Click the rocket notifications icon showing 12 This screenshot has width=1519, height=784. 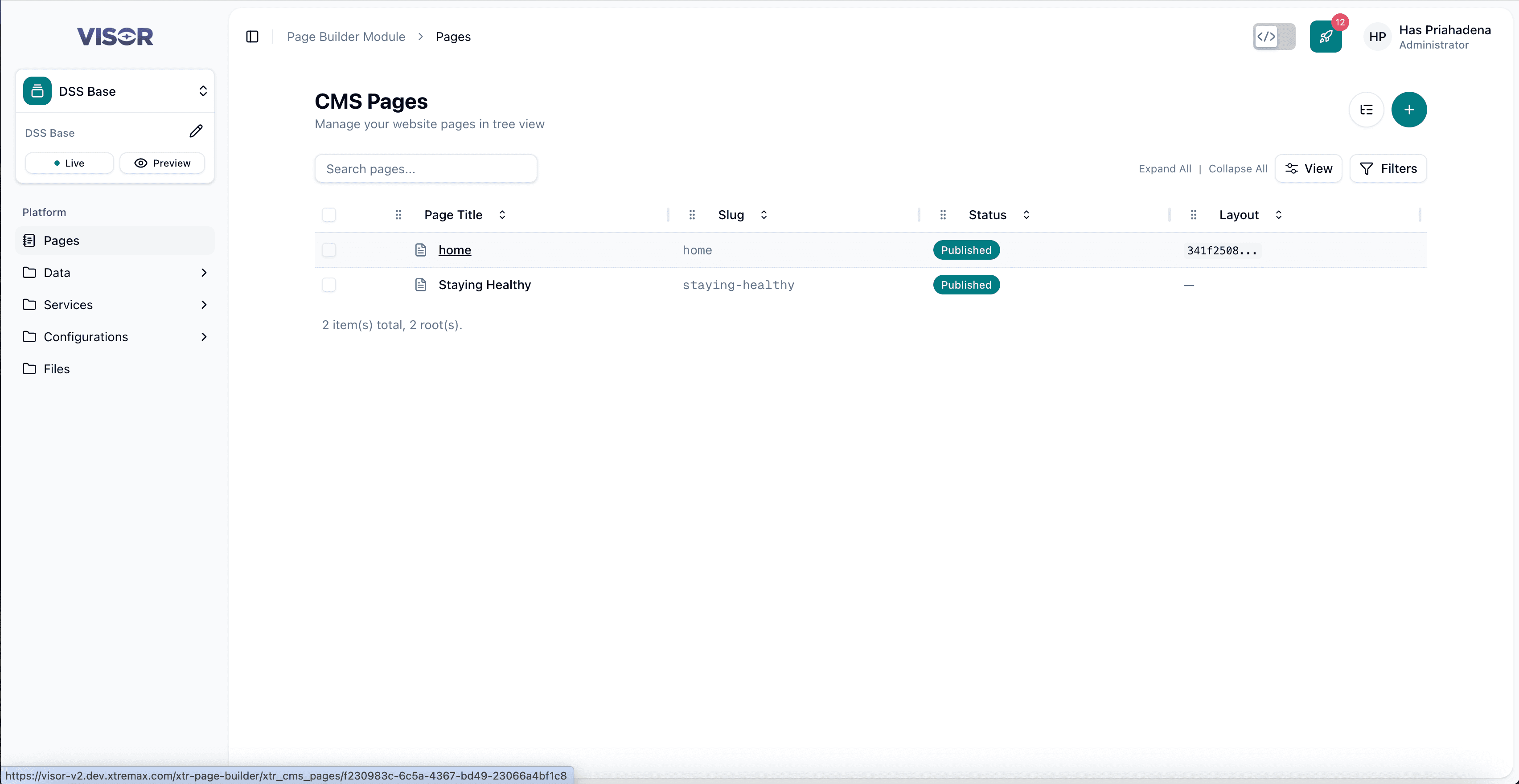(x=1326, y=36)
